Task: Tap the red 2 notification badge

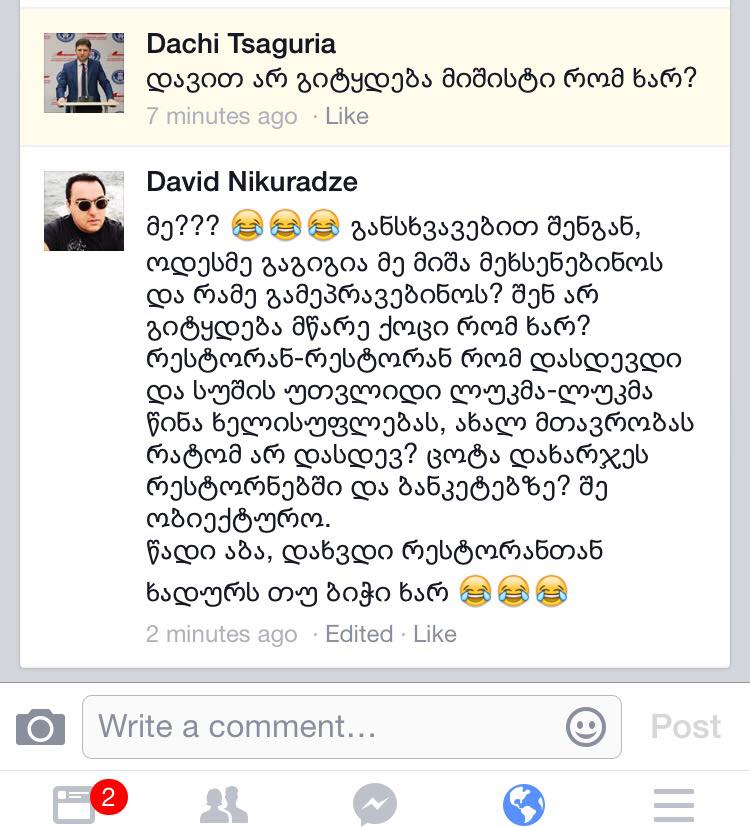Action: click(x=109, y=797)
